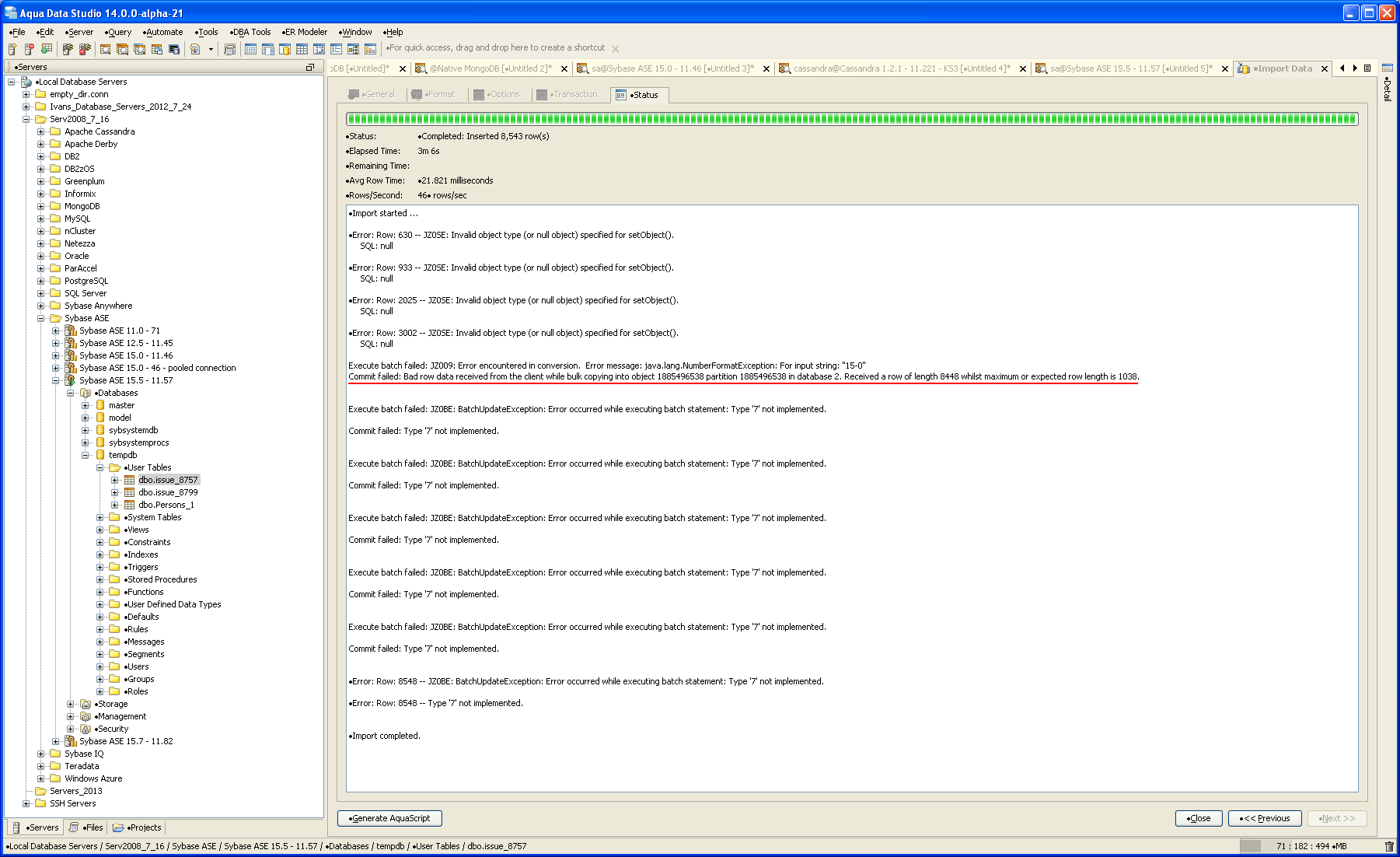Open the ER Modeler menu
Viewport: 1400px width, 857px height.
click(305, 32)
